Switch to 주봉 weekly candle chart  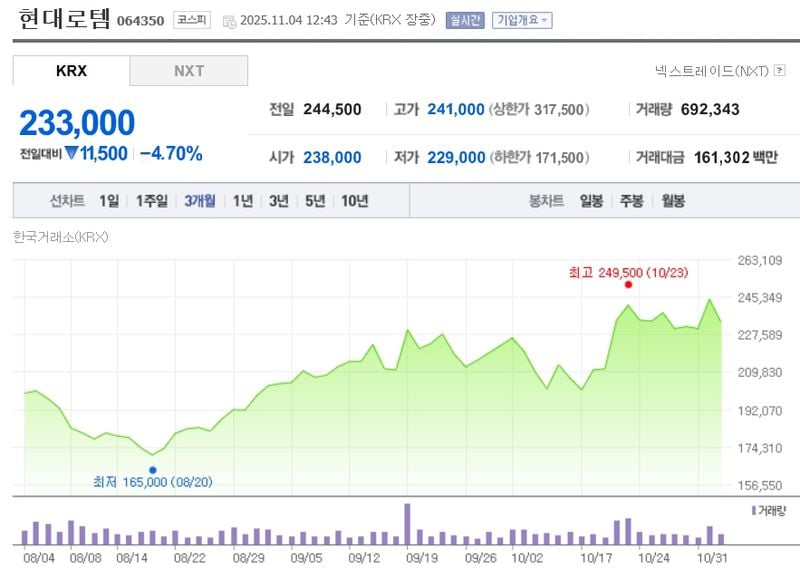point(631,201)
